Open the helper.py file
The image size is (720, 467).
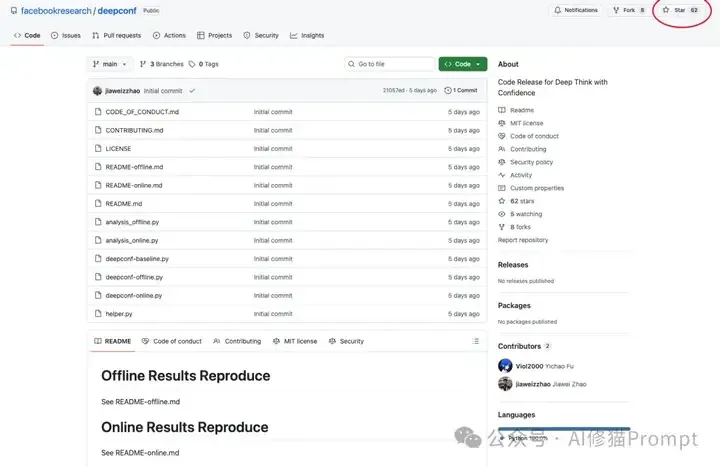[x=119, y=314]
